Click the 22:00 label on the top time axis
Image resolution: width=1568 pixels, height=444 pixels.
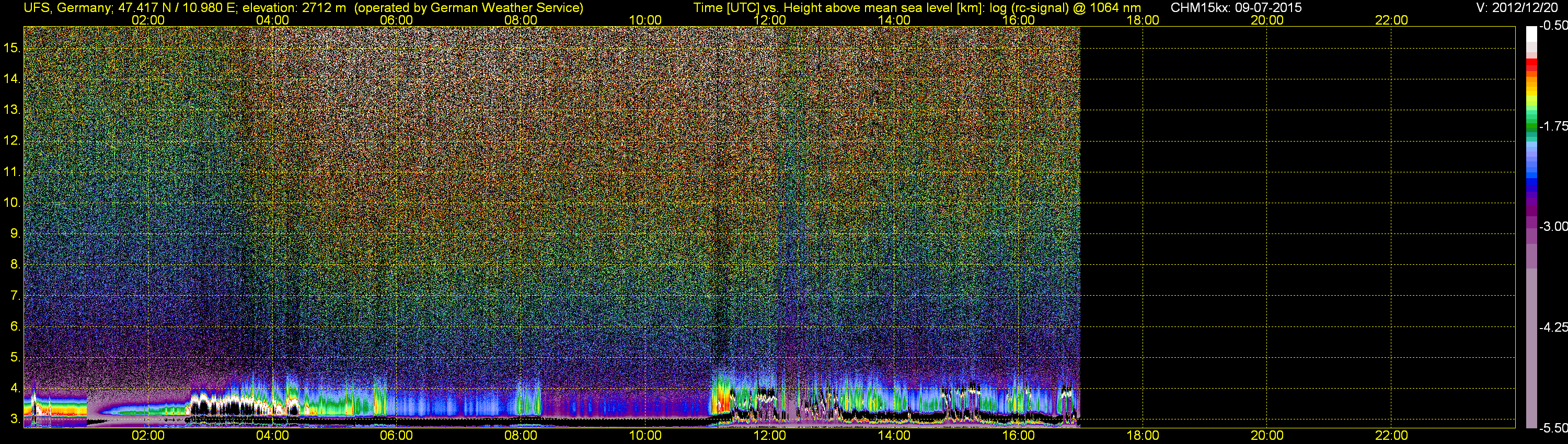pos(1391,20)
